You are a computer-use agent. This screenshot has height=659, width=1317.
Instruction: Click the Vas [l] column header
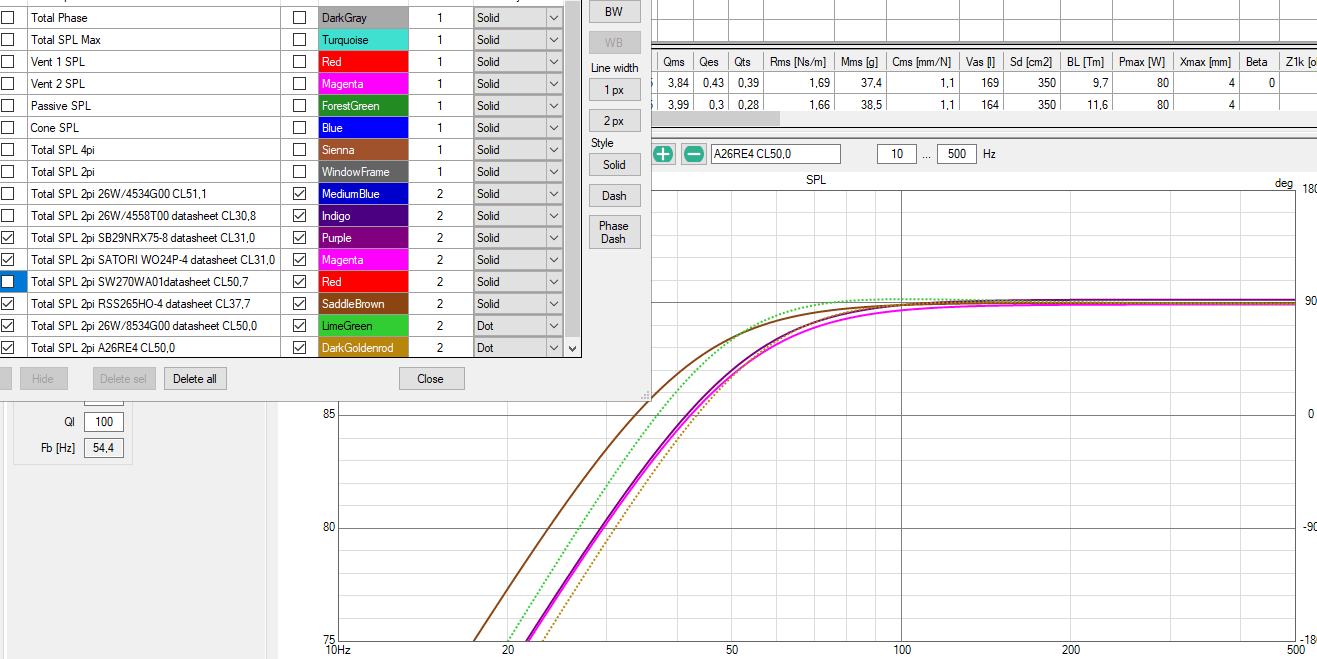coord(981,62)
